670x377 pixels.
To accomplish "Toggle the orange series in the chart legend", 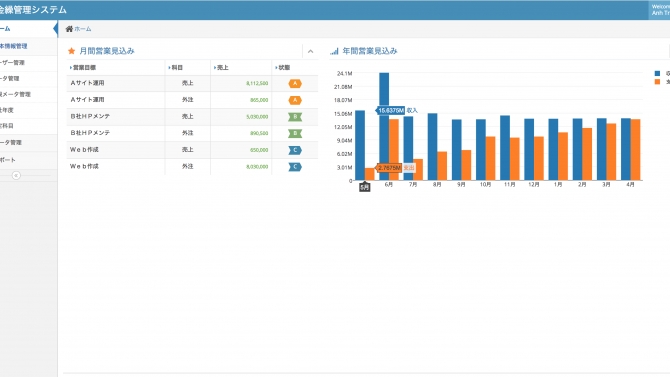I will click(x=657, y=82).
